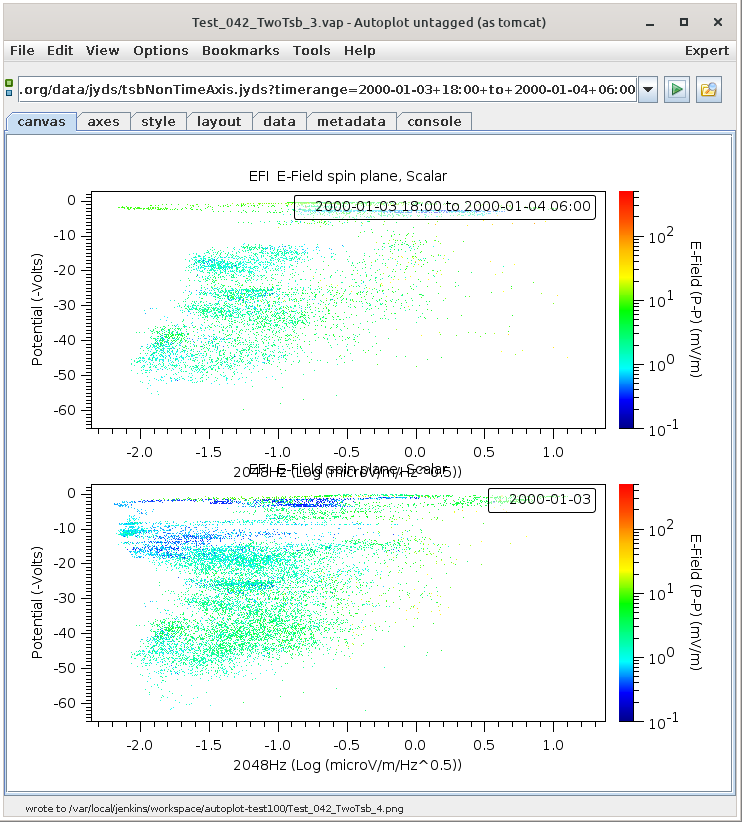Select the metadata tab
The image size is (742, 822).
coord(351,122)
